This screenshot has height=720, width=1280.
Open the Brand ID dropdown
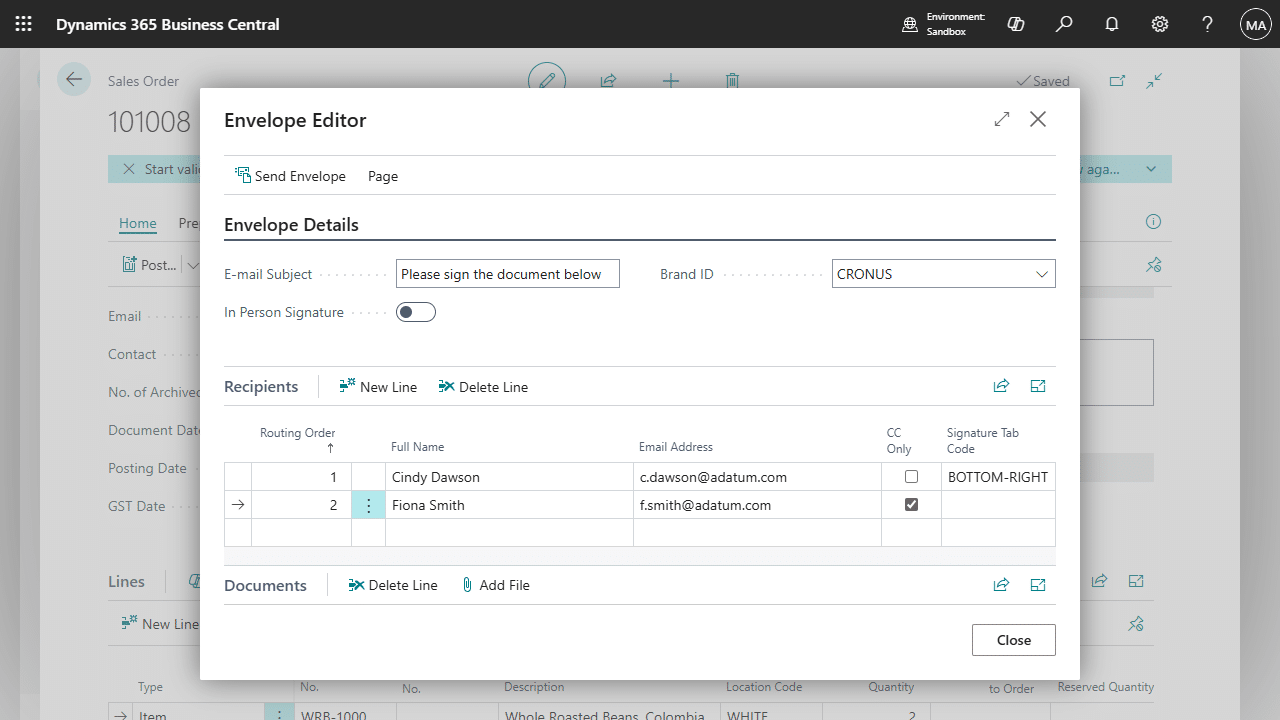[x=1042, y=274]
